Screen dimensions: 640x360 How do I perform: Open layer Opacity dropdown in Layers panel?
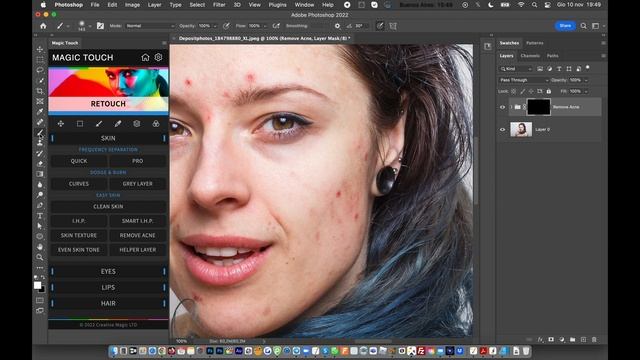coord(586,80)
